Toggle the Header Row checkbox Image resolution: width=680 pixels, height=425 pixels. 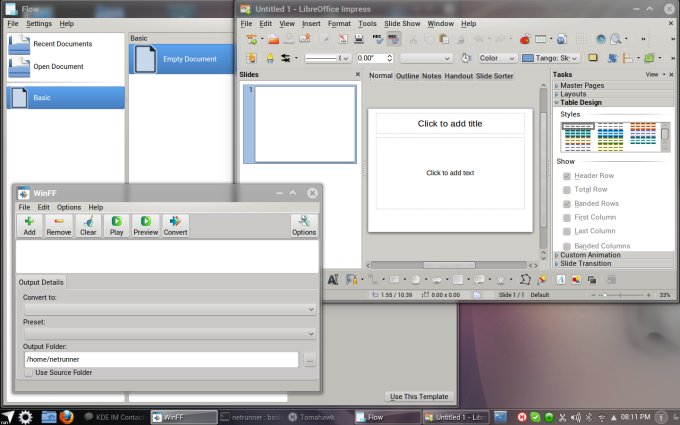coord(568,175)
